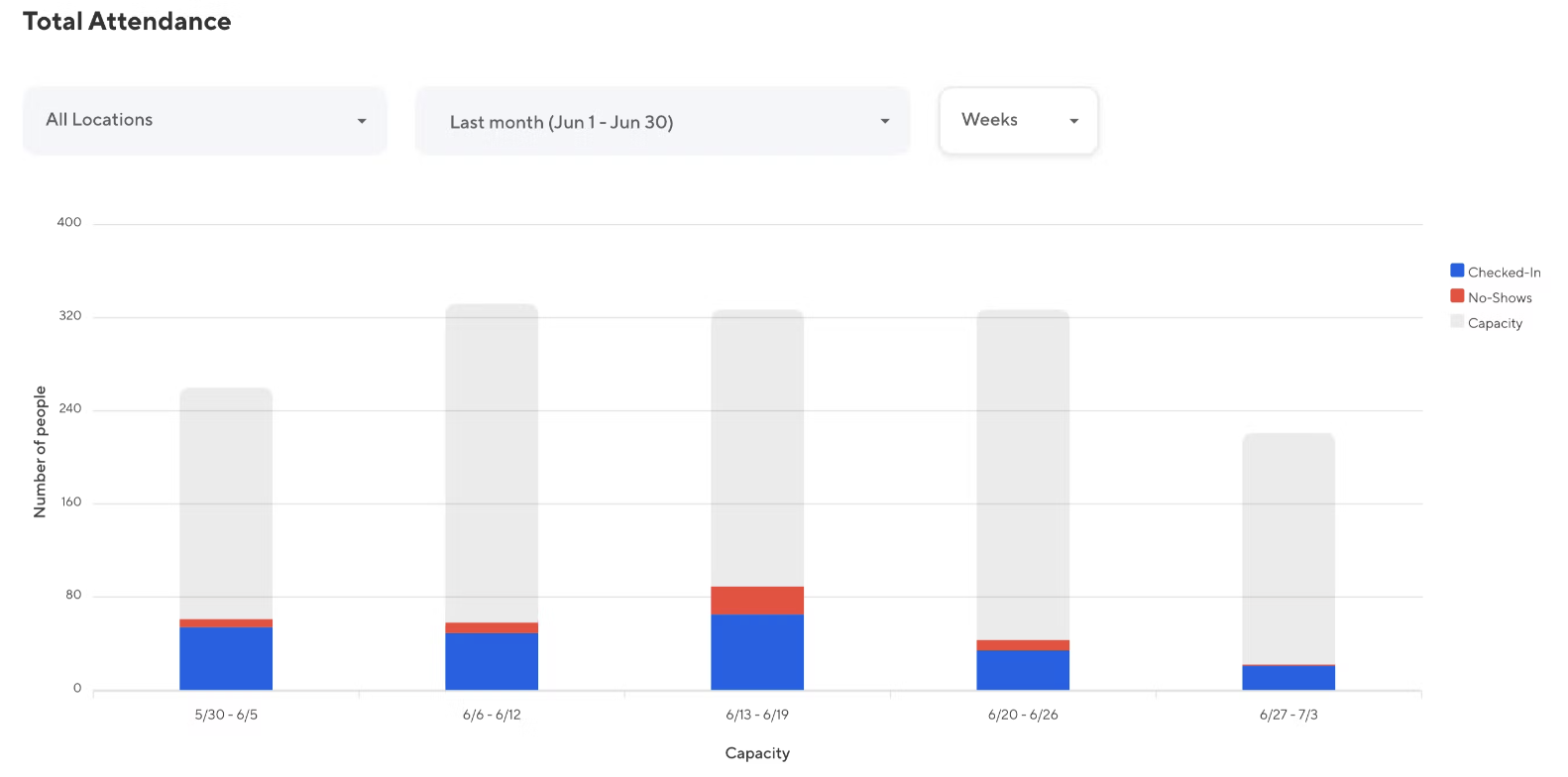The width and height of the screenshot is (1568, 777).
Task: Click blue Checked-In bar for 5/30 - 6/5
Action: [x=226, y=658]
